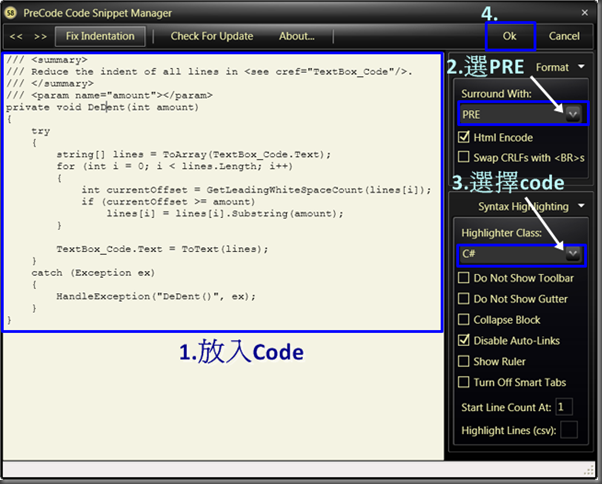
Task: Enable Do Not Show Gutter
Action: 464,299
